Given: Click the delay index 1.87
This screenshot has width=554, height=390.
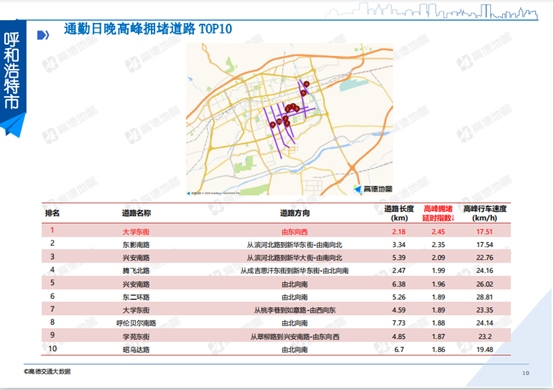Looking at the screenshot, I should pos(438,337).
